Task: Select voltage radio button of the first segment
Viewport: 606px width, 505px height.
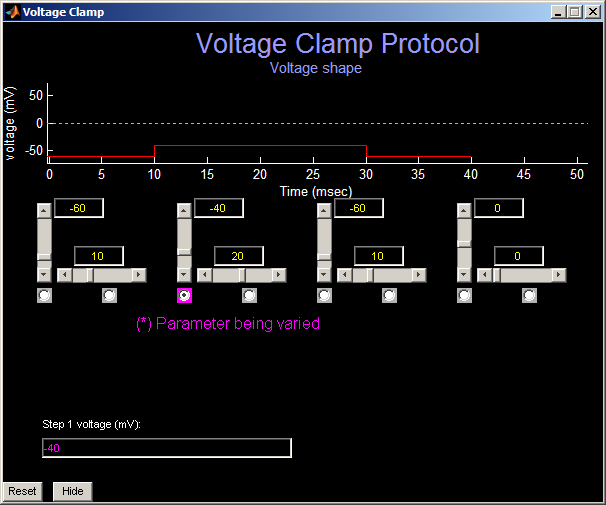Action: (44, 295)
